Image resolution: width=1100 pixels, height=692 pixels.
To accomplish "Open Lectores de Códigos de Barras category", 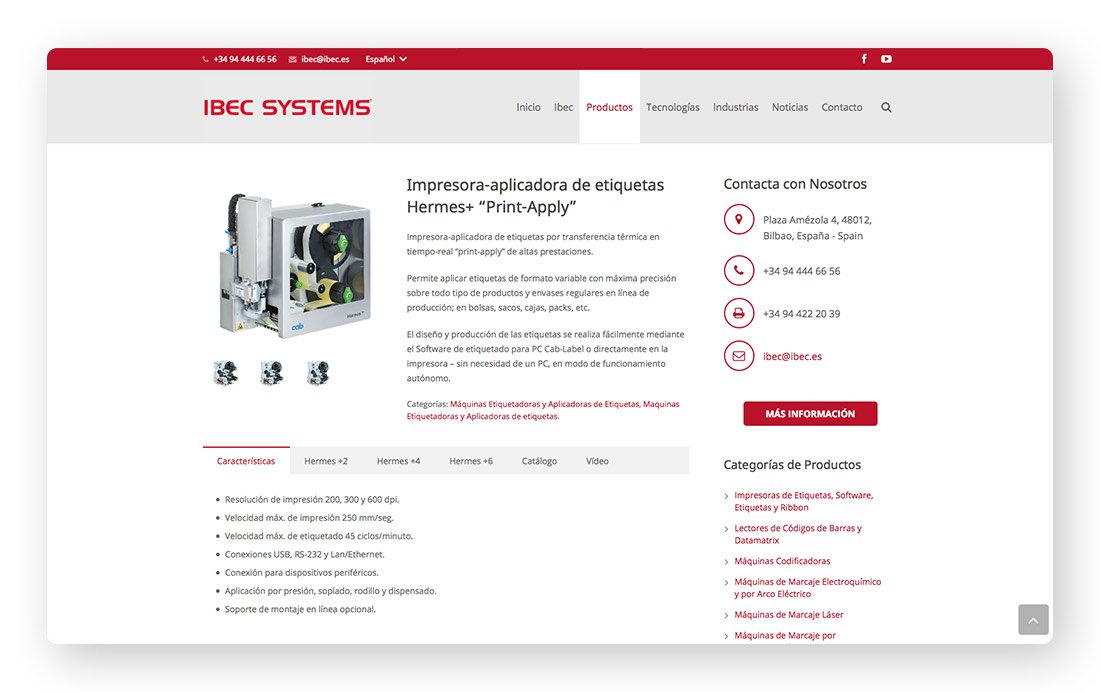I will tap(798, 534).
